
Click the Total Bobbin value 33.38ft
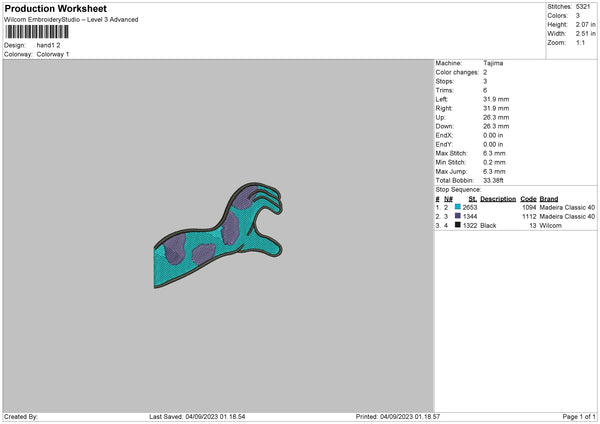click(493, 180)
